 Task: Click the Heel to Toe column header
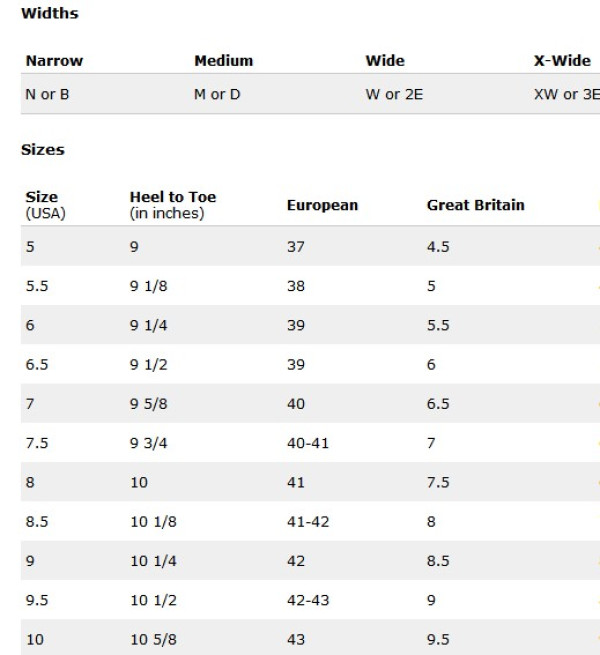173,205
